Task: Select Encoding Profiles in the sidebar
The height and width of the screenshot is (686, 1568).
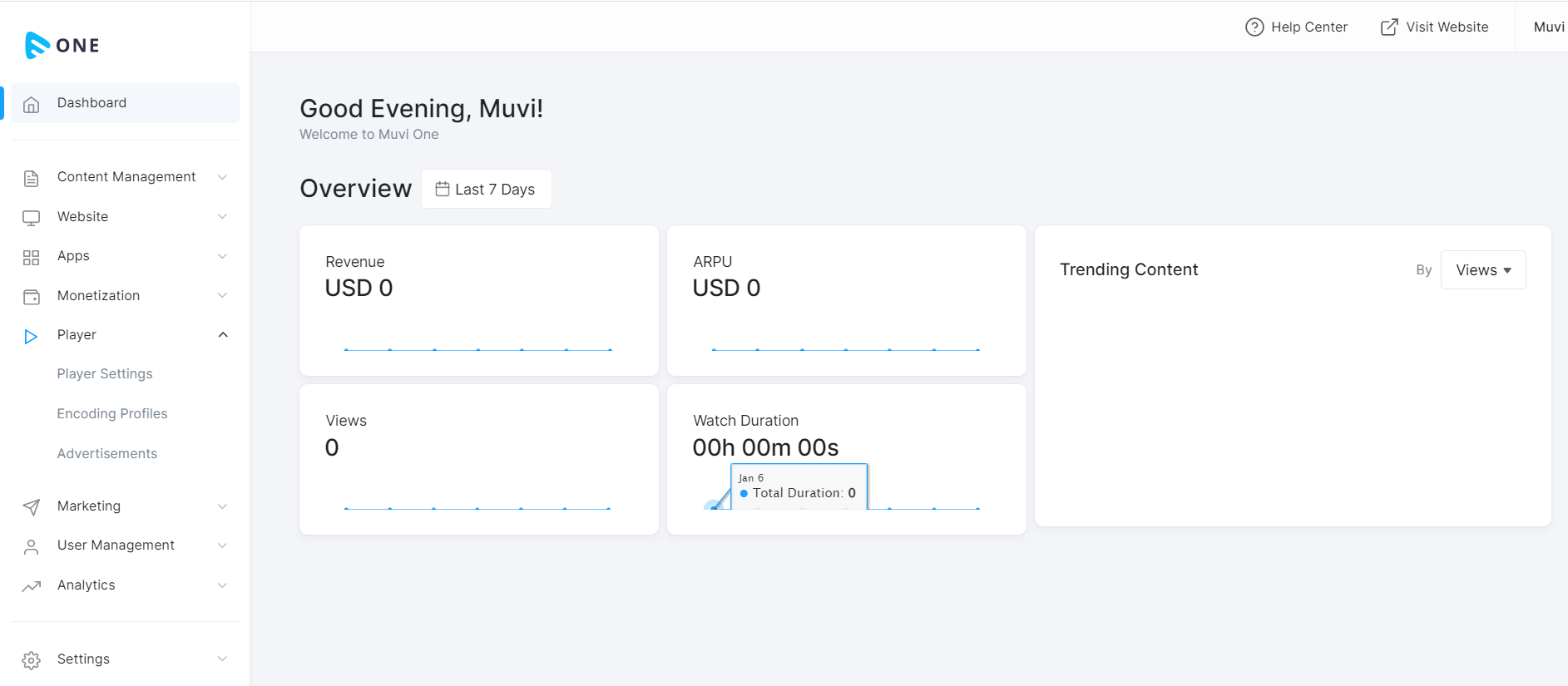Action: click(111, 413)
